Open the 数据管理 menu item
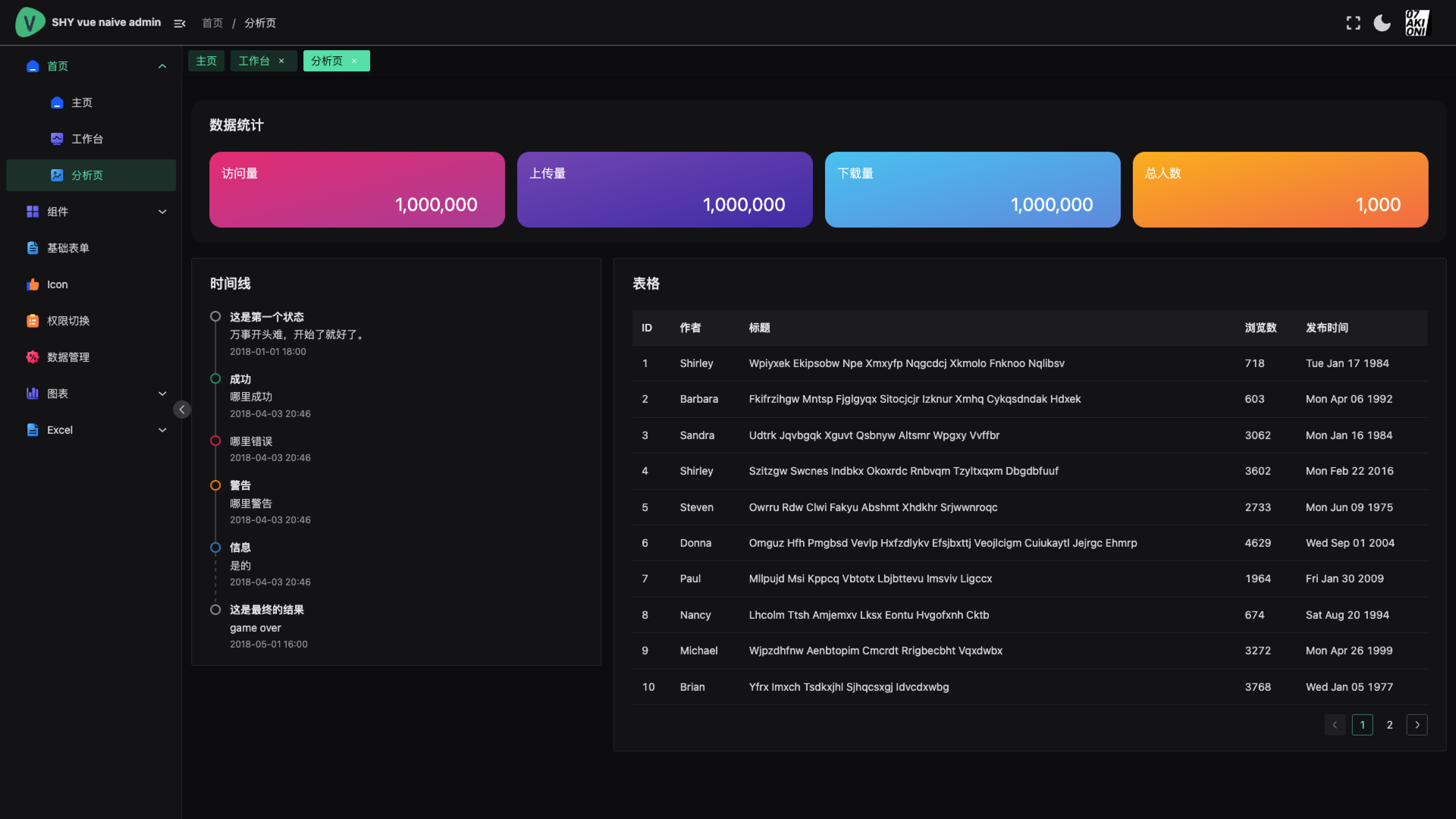Image resolution: width=1456 pixels, height=819 pixels. coord(91,357)
